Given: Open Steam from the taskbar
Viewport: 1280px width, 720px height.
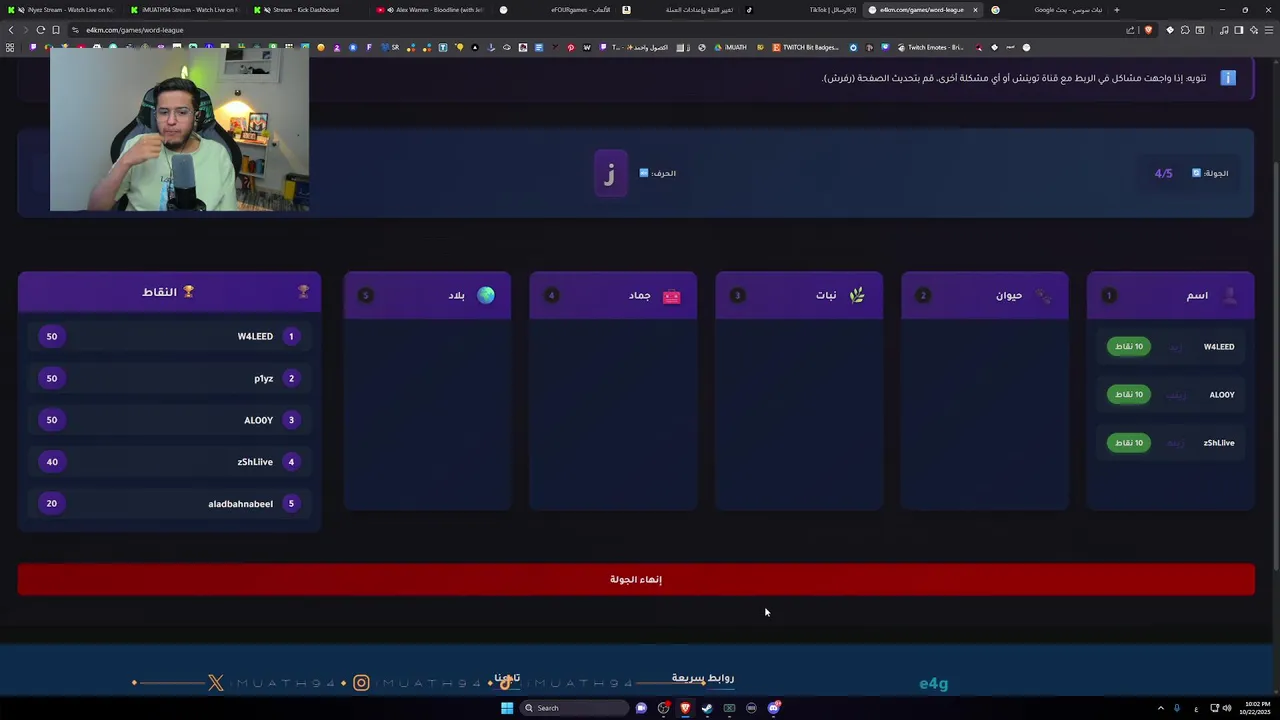Looking at the screenshot, I should coord(707,708).
